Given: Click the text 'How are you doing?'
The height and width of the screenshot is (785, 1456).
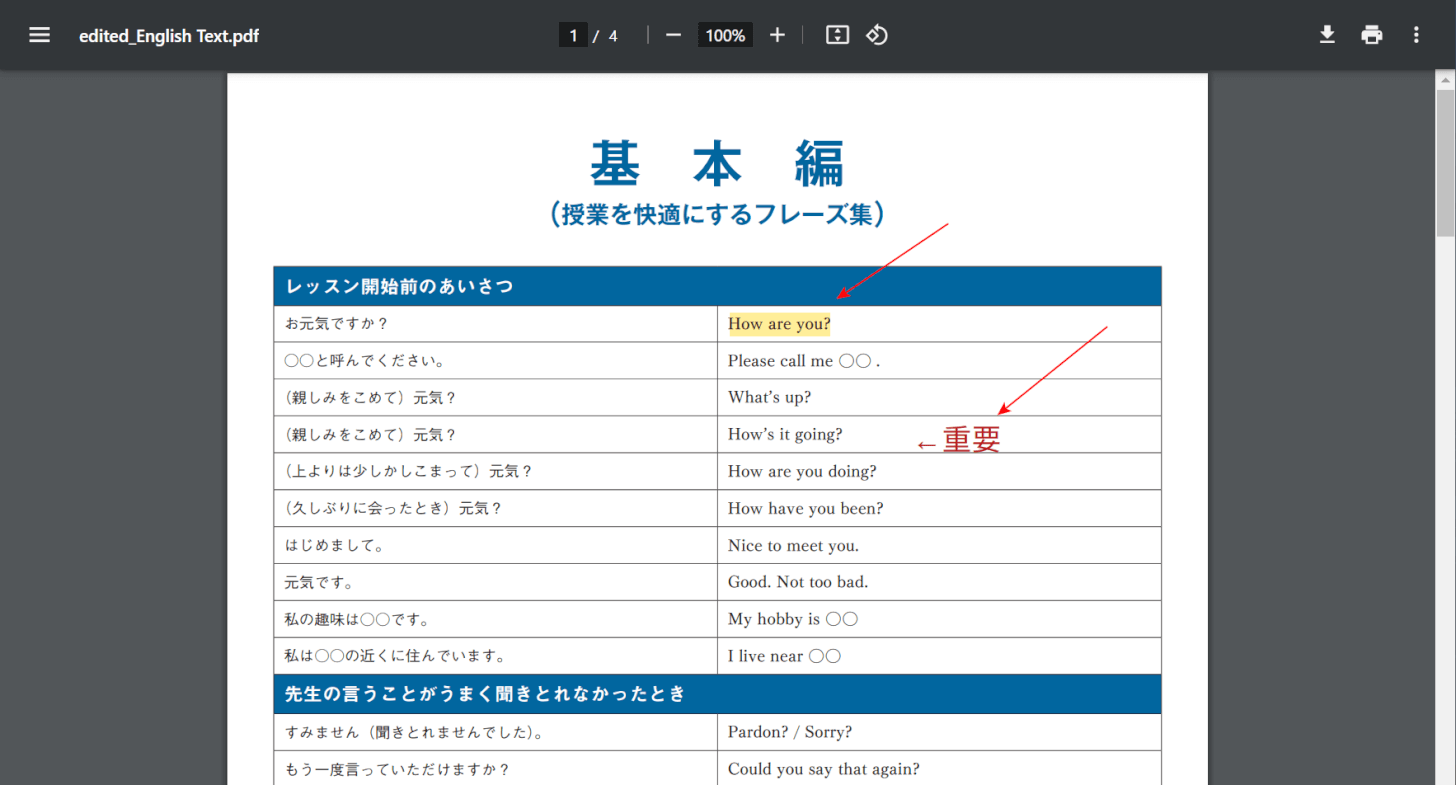Looking at the screenshot, I should pos(802,471).
